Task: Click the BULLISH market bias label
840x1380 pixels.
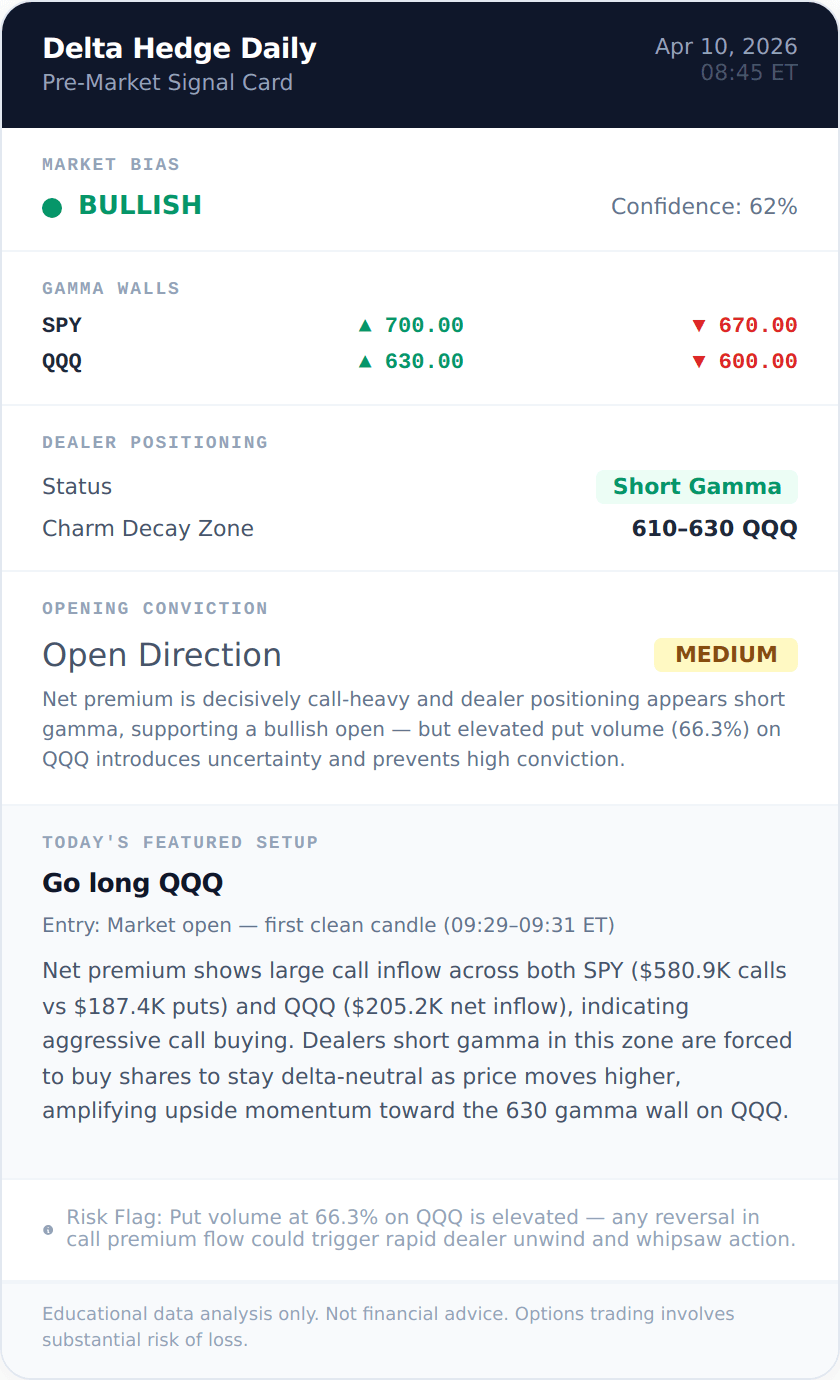Action: (140, 206)
